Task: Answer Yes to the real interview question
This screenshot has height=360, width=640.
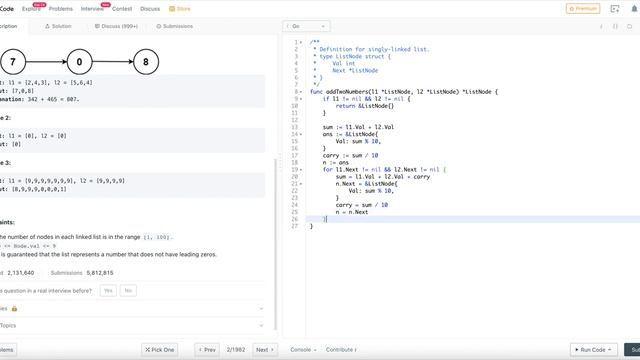Action: point(108,291)
